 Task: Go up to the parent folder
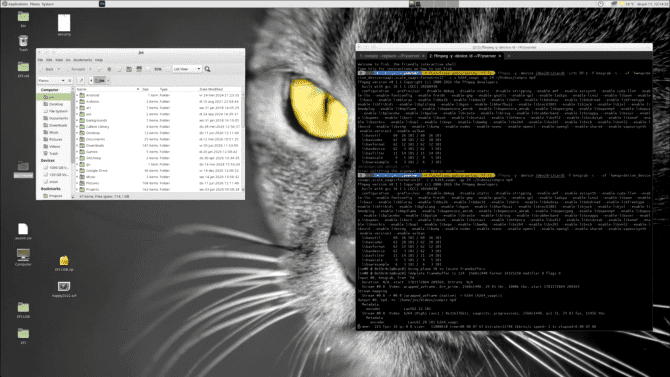(99, 69)
